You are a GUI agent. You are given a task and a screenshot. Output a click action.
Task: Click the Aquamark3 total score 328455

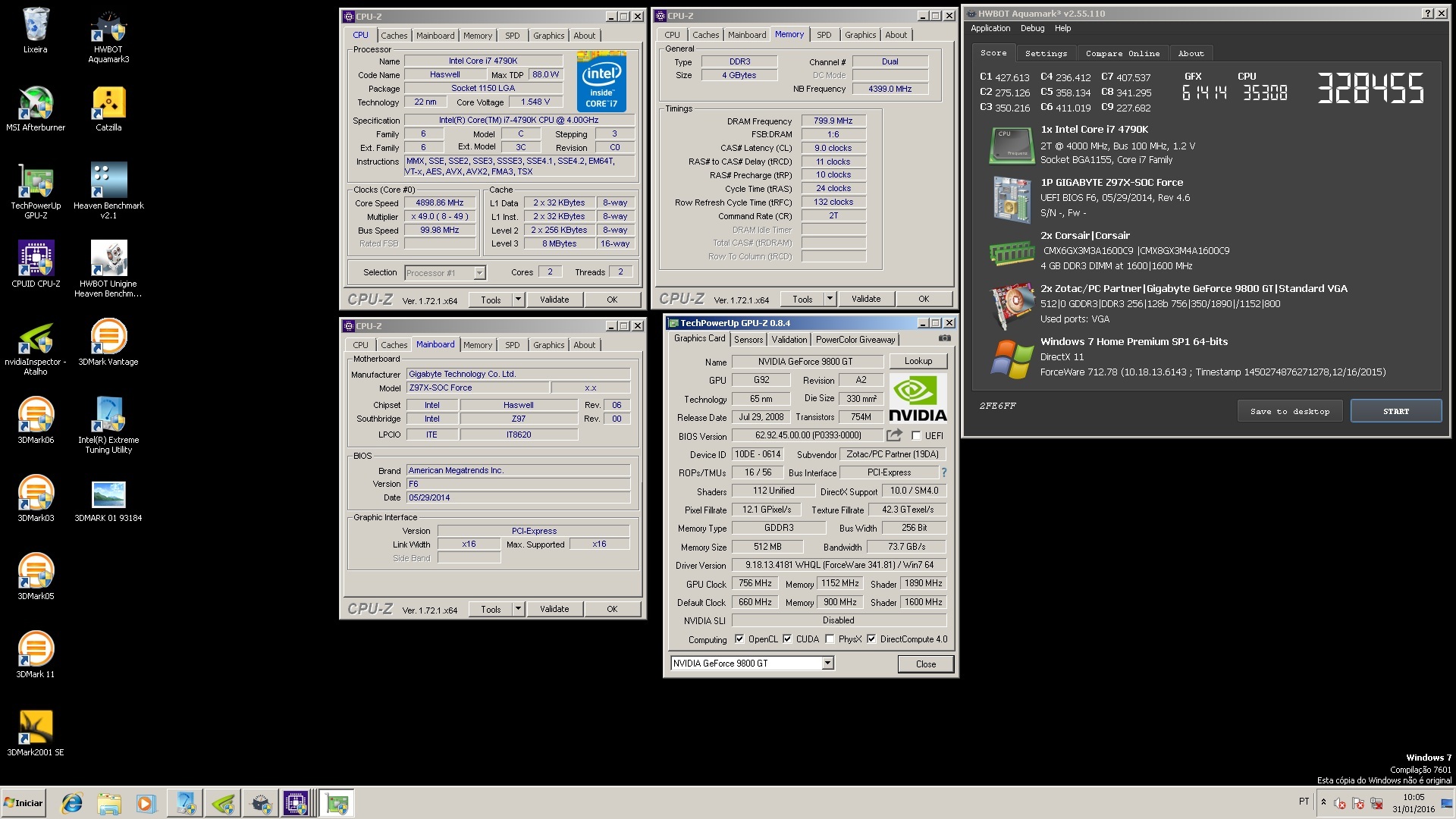pos(1370,89)
